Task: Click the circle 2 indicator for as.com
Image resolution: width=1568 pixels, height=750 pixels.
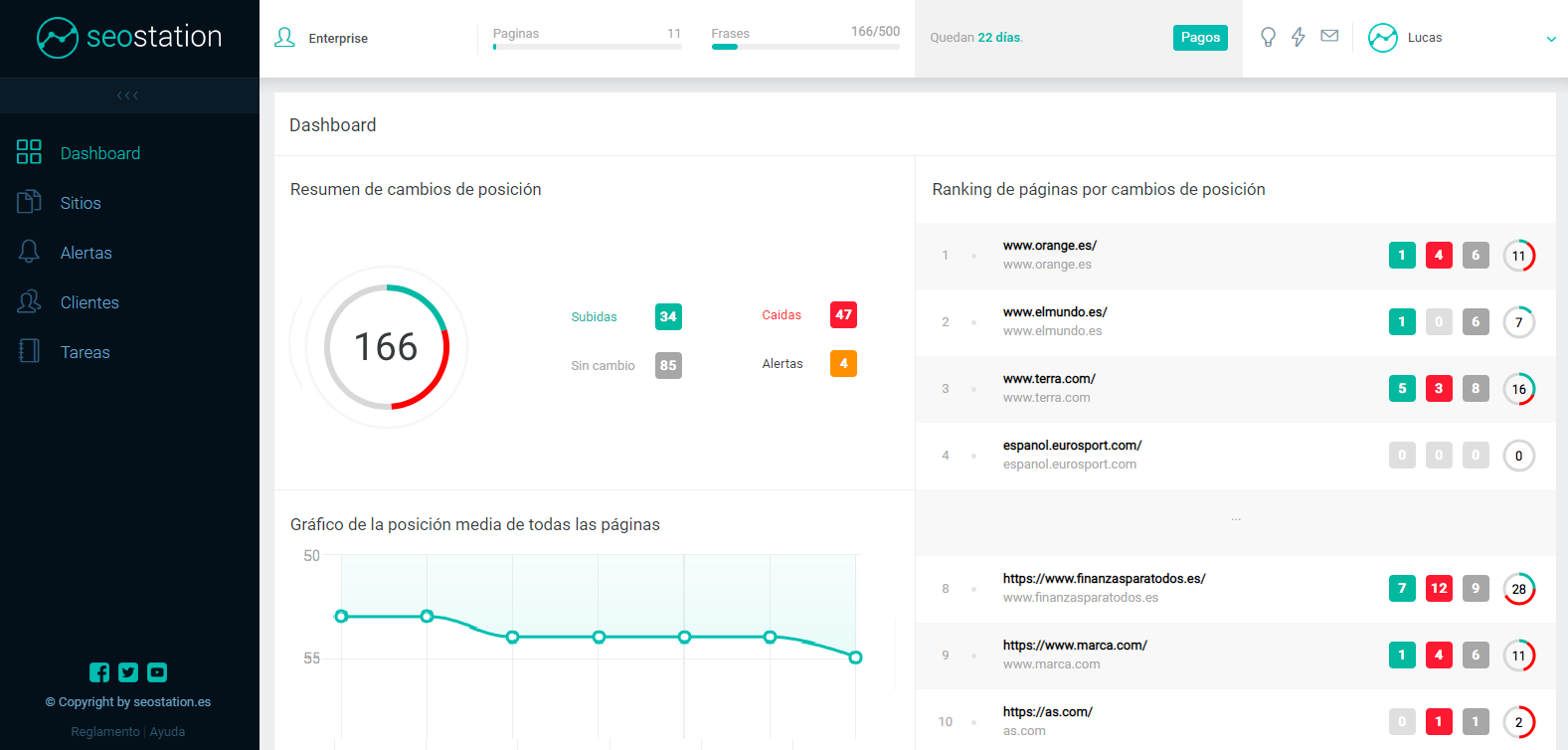Action: pos(1518,722)
